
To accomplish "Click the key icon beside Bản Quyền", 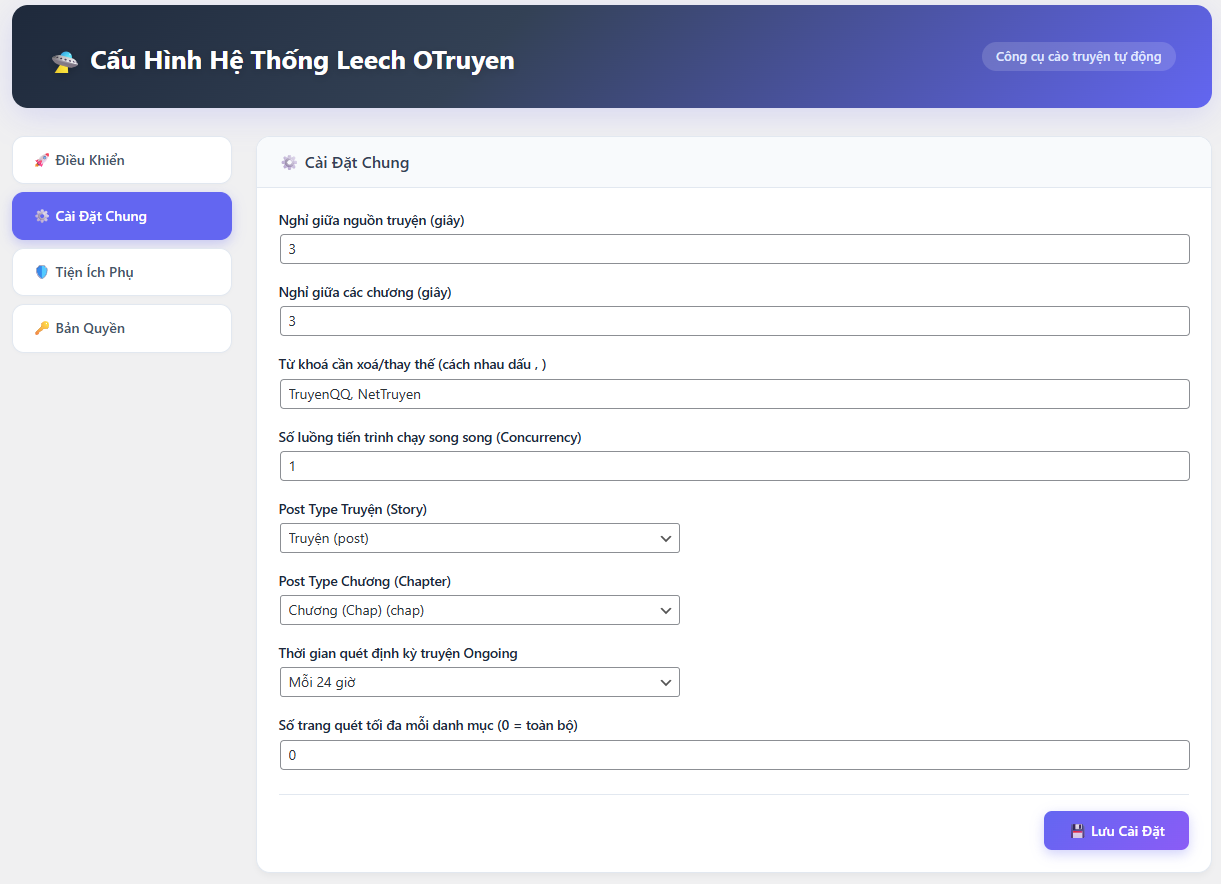I will pyautogui.click(x=42, y=328).
